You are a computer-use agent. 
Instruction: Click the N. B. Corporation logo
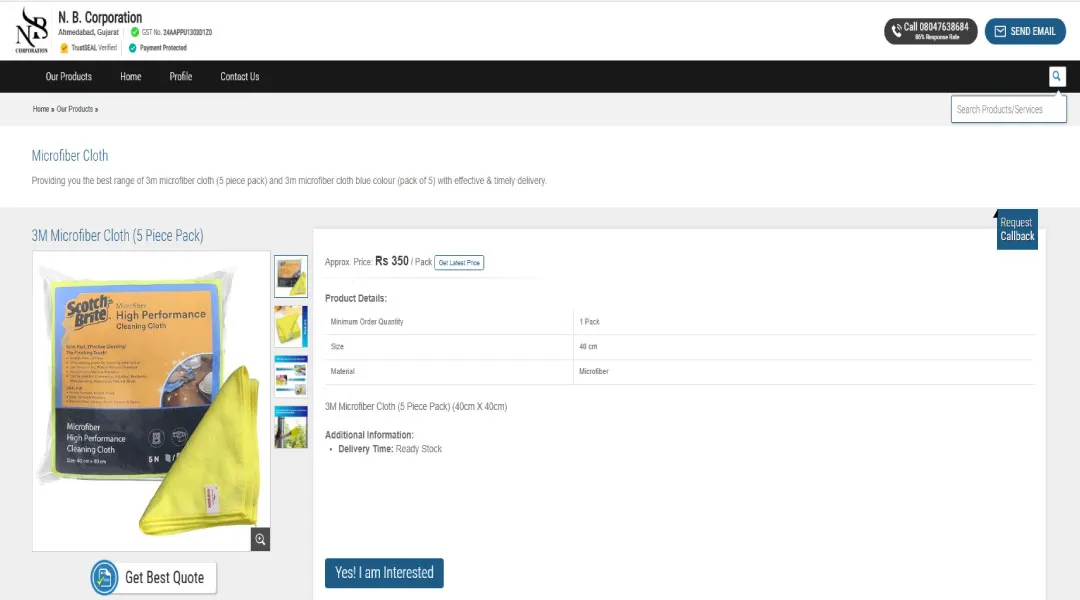click(x=32, y=30)
